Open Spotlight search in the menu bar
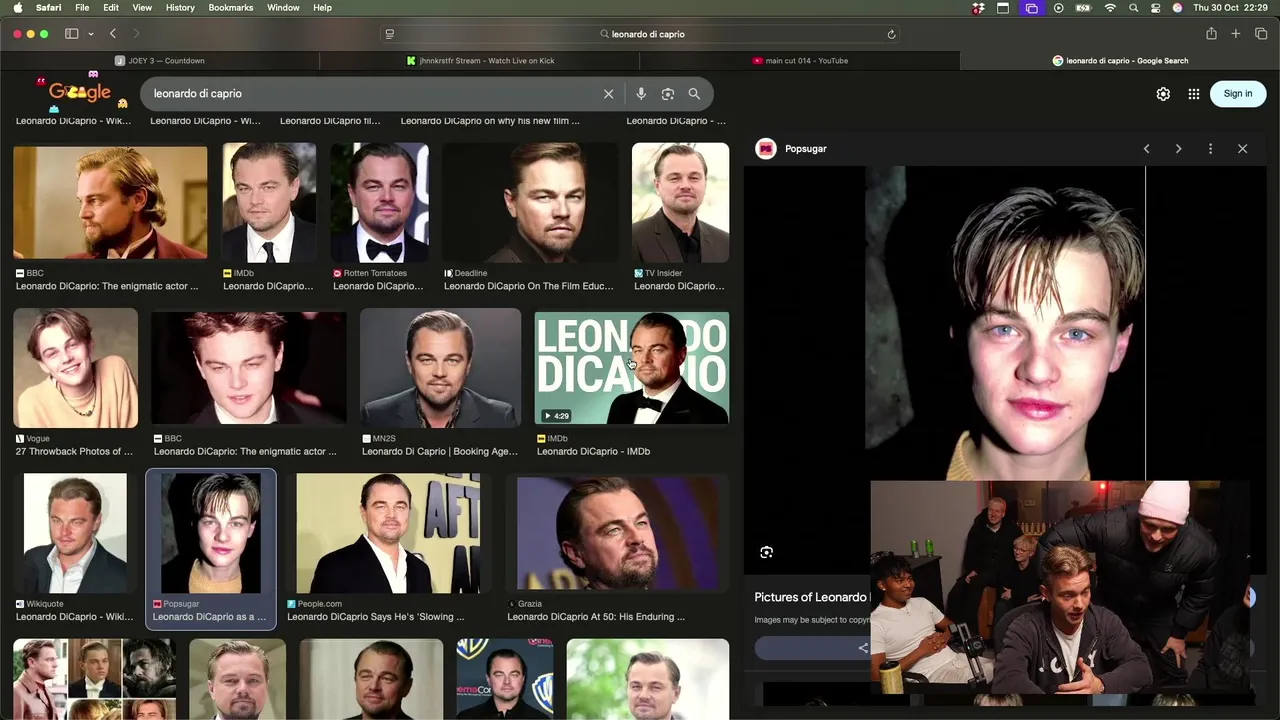The height and width of the screenshot is (720, 1280). [x=1133, y=8]
